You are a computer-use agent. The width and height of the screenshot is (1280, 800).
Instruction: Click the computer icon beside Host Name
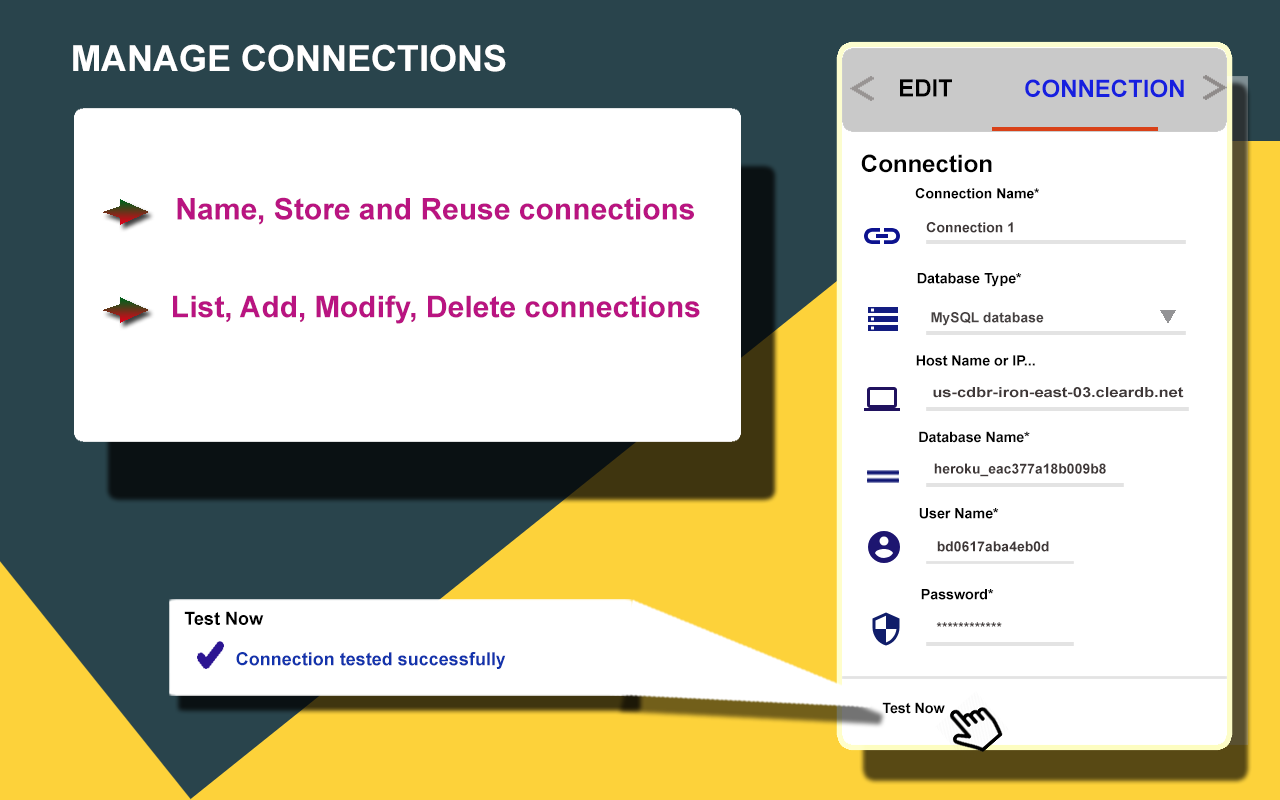tap(883, 397)
